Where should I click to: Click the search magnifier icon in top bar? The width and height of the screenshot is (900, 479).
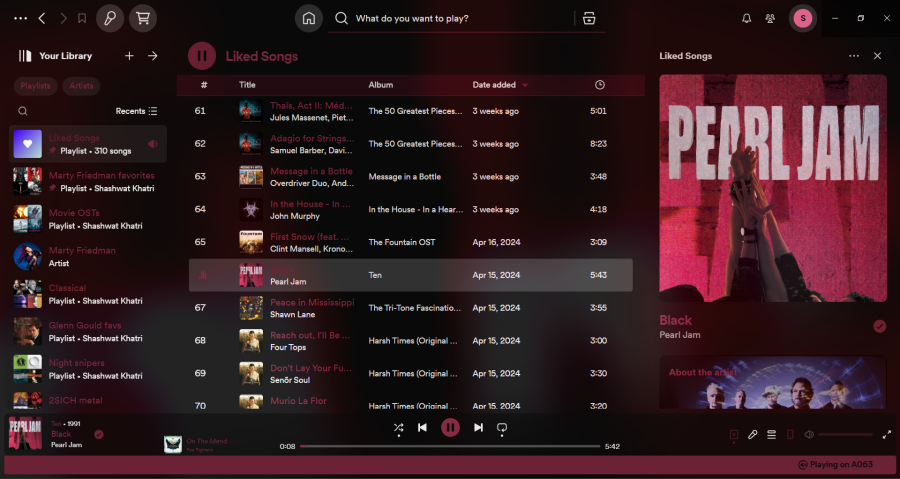(x=342, y=18)
